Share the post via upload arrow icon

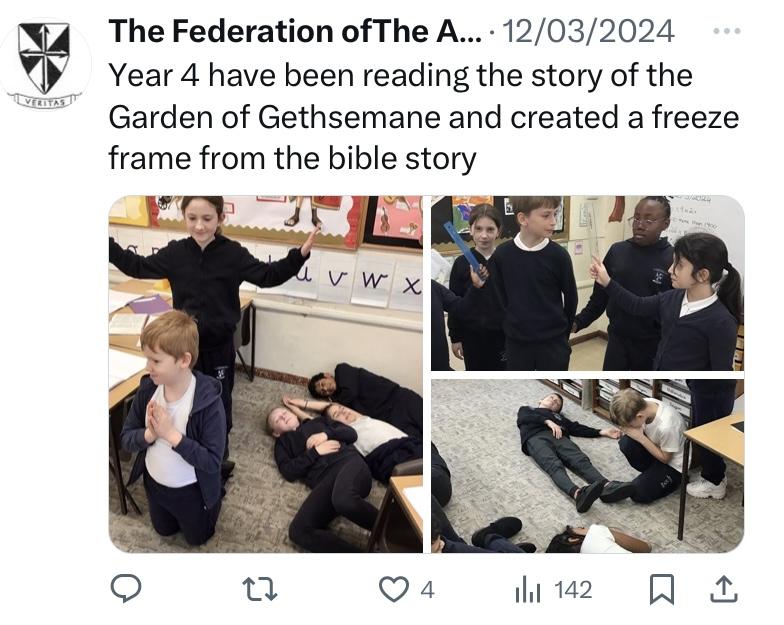724,589
